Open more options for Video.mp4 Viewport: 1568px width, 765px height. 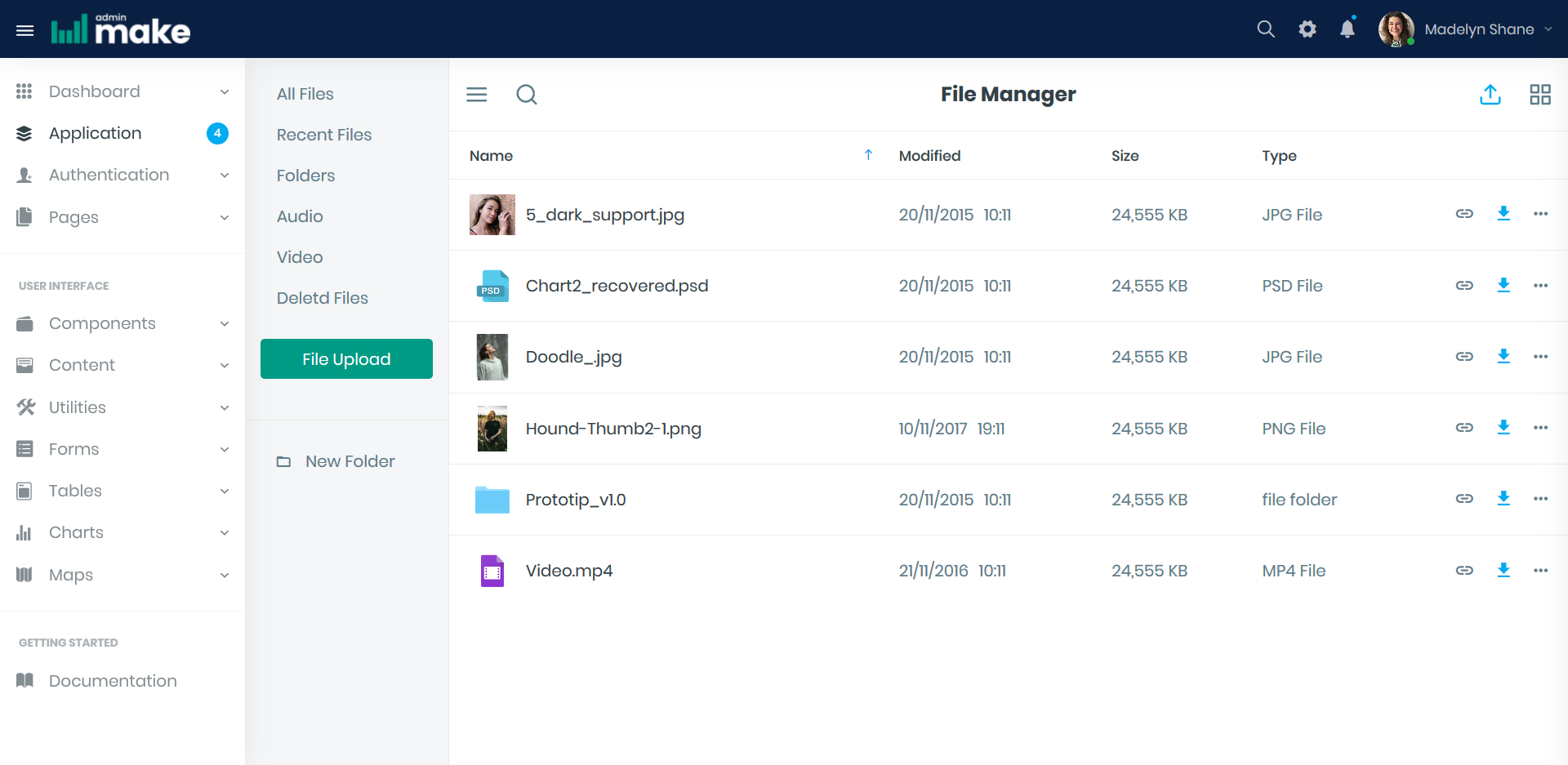pos(1540,571)
